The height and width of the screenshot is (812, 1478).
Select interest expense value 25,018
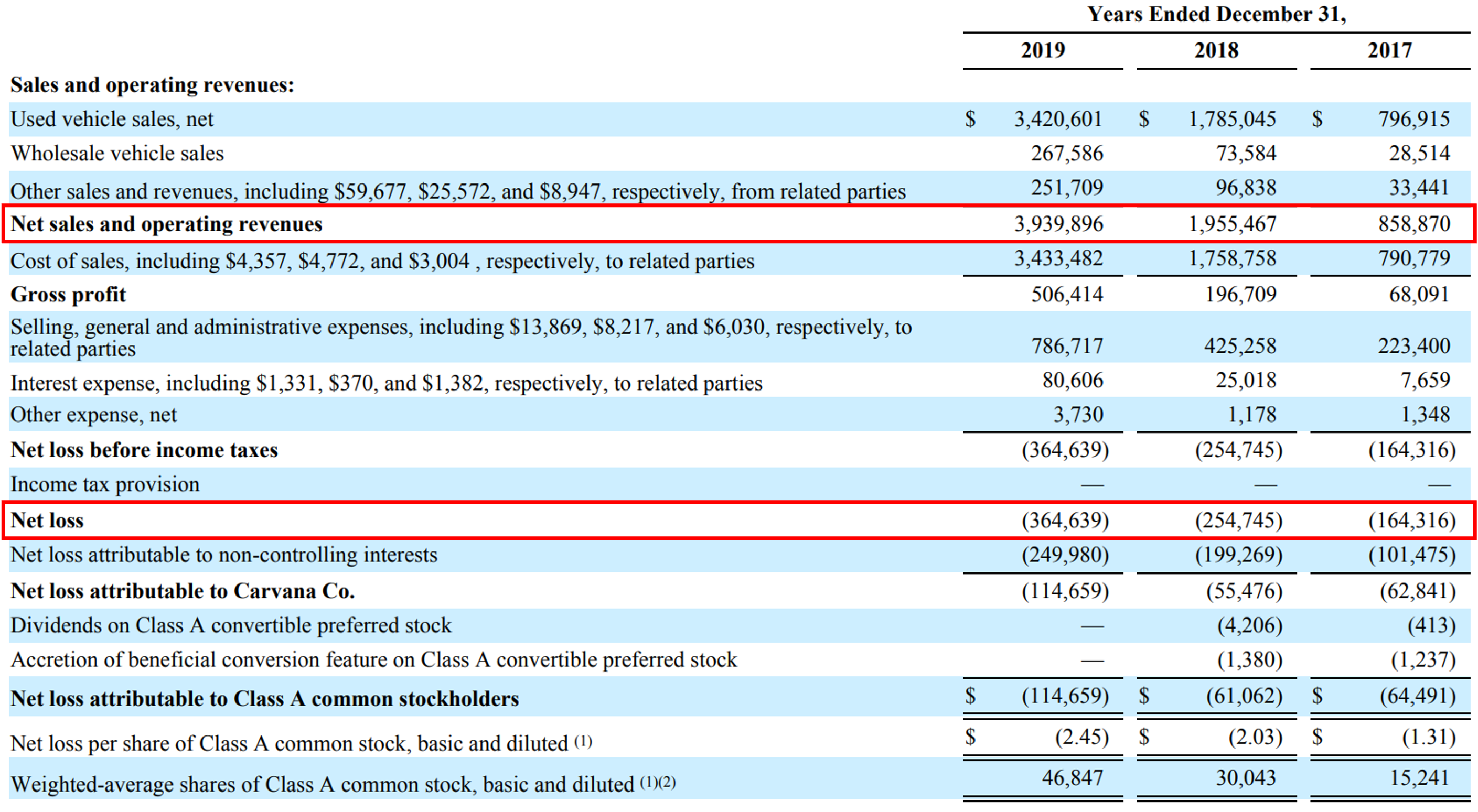coord(1246,381)
